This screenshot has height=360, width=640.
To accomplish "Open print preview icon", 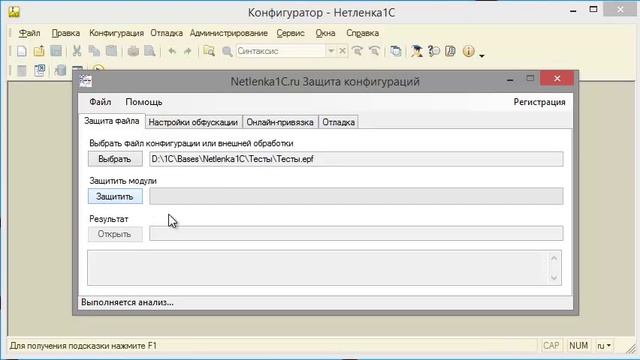I will pyautogui.click(x=150, y=51).
